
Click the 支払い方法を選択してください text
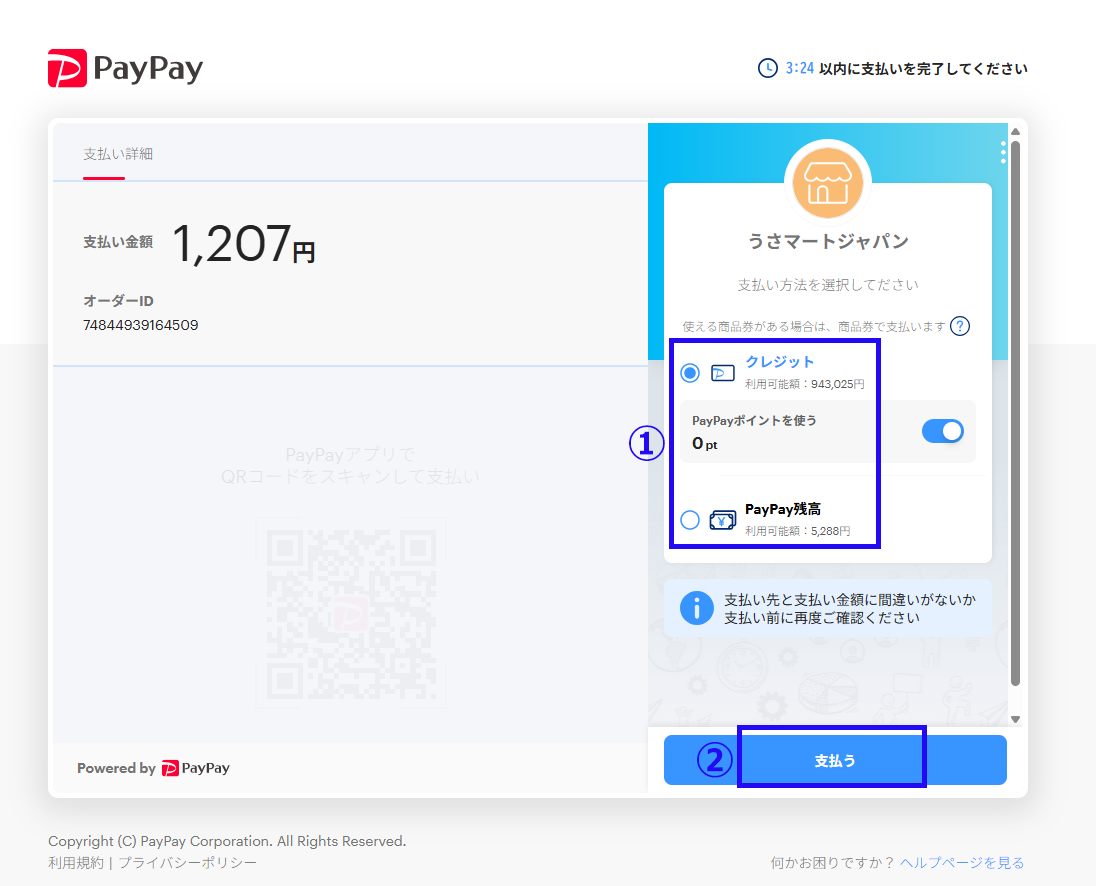click(828, 285)
